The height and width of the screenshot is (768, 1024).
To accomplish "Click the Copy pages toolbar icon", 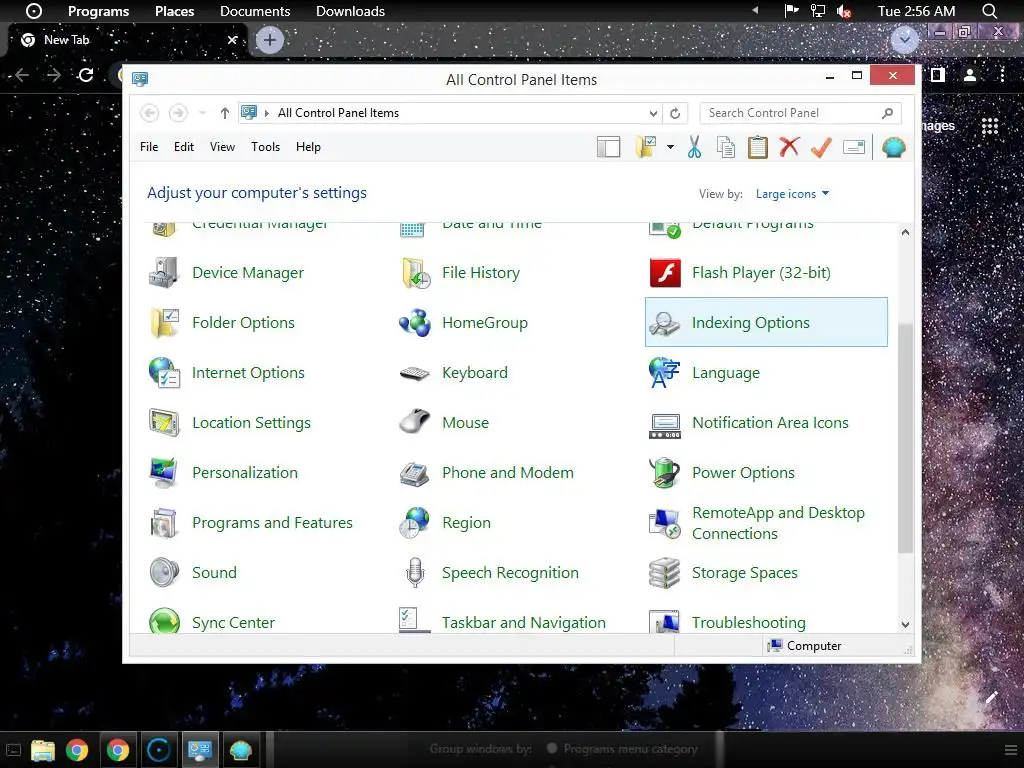I will (x=726, y=147).
